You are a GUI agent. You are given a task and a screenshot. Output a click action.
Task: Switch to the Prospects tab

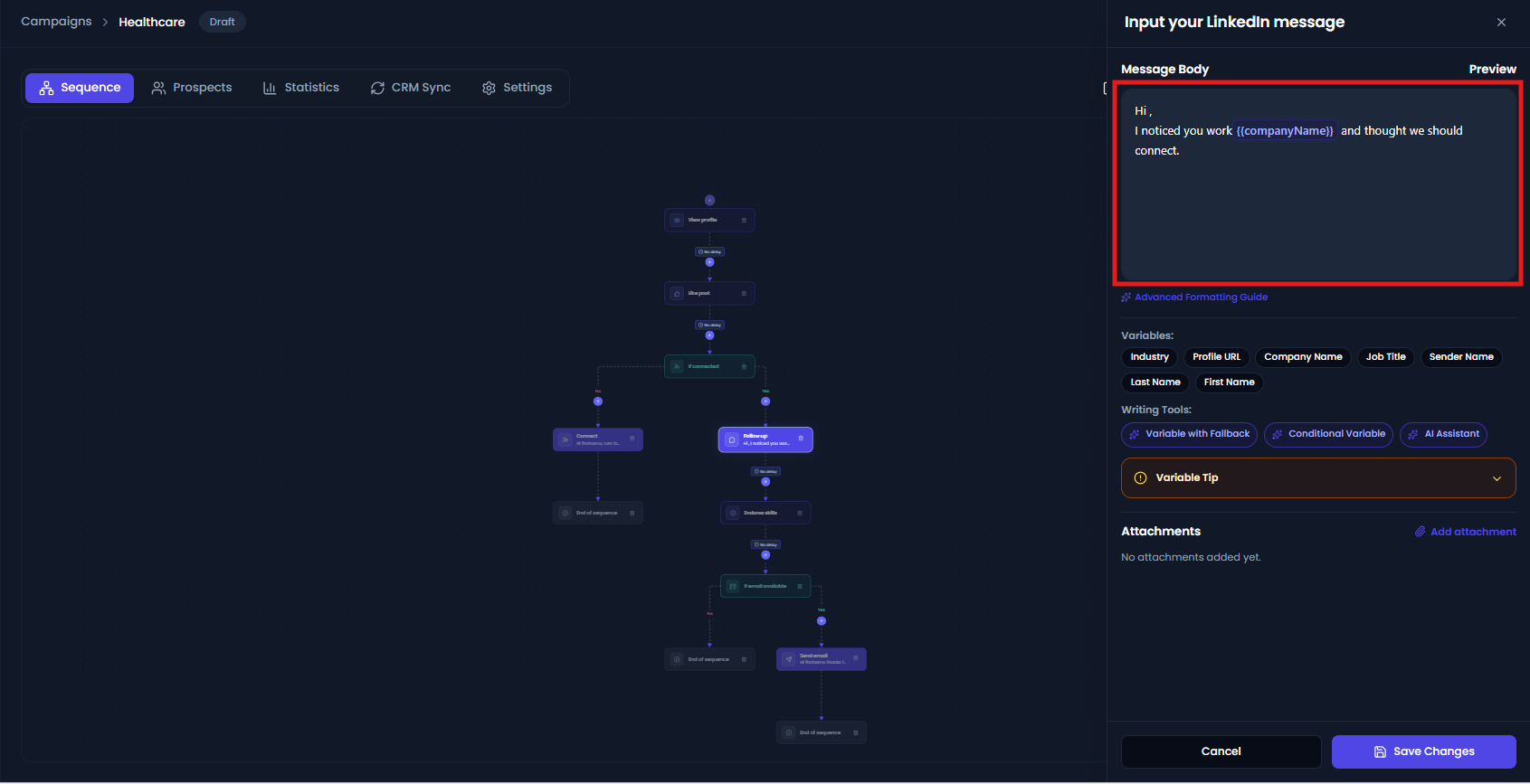pyautogui.click(x=192, y=88)
